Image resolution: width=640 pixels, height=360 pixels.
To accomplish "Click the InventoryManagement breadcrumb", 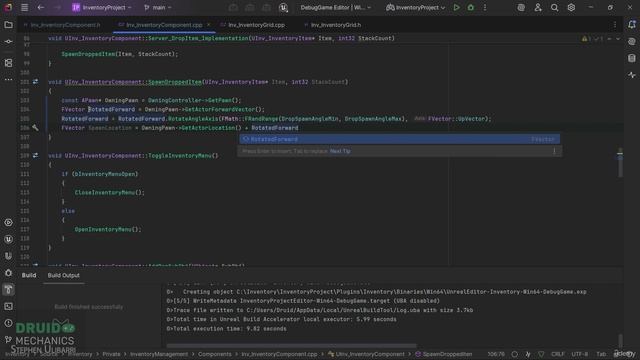I will (159, 354).
